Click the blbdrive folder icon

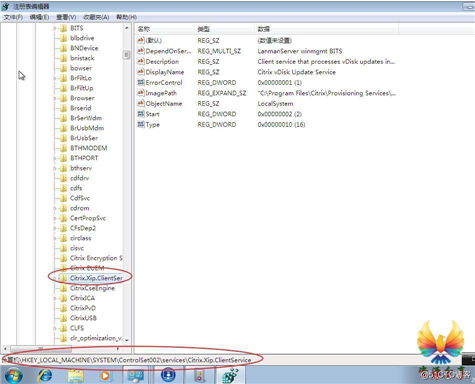[63, 38]
